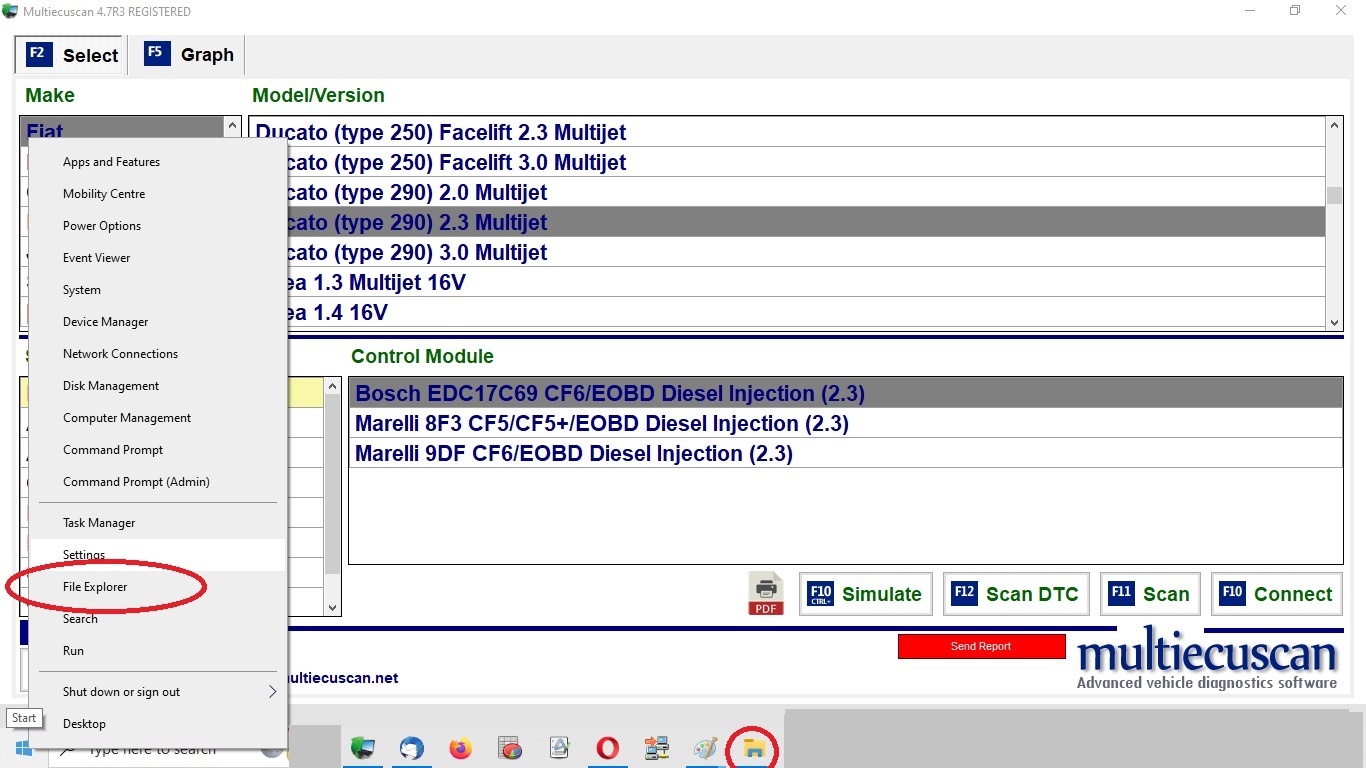Select Ducato (type 290) 2.0 Multijet
1366x768 pixels.
[x=788, y=192]
